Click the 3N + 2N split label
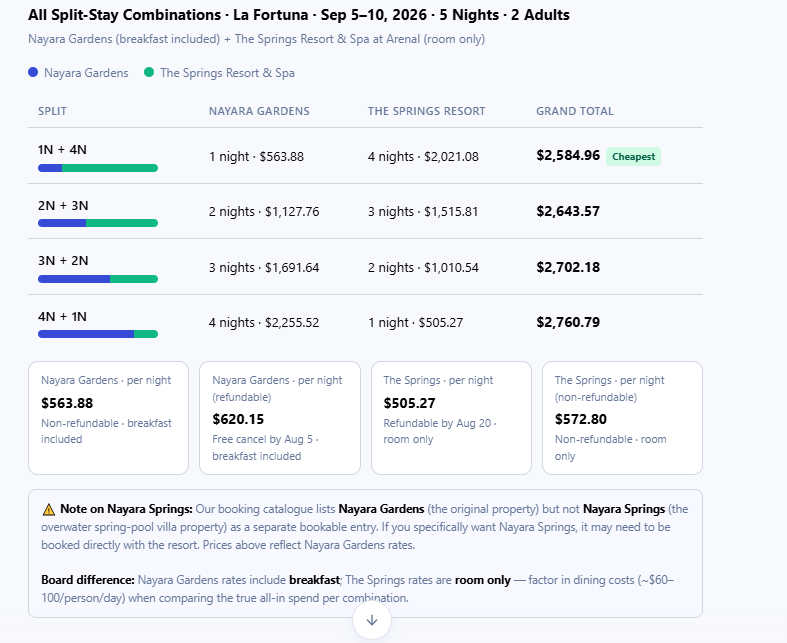The height and width of the screenshot is (643, 787). [x=63, y=261]
